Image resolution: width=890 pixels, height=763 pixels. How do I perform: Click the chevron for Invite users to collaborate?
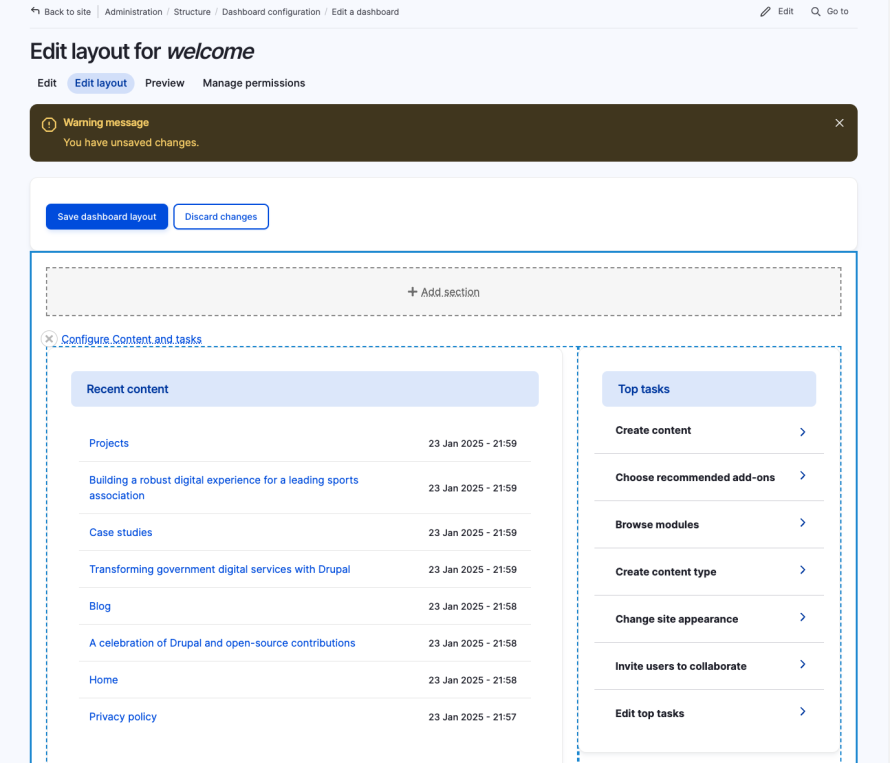pos(803,664)
